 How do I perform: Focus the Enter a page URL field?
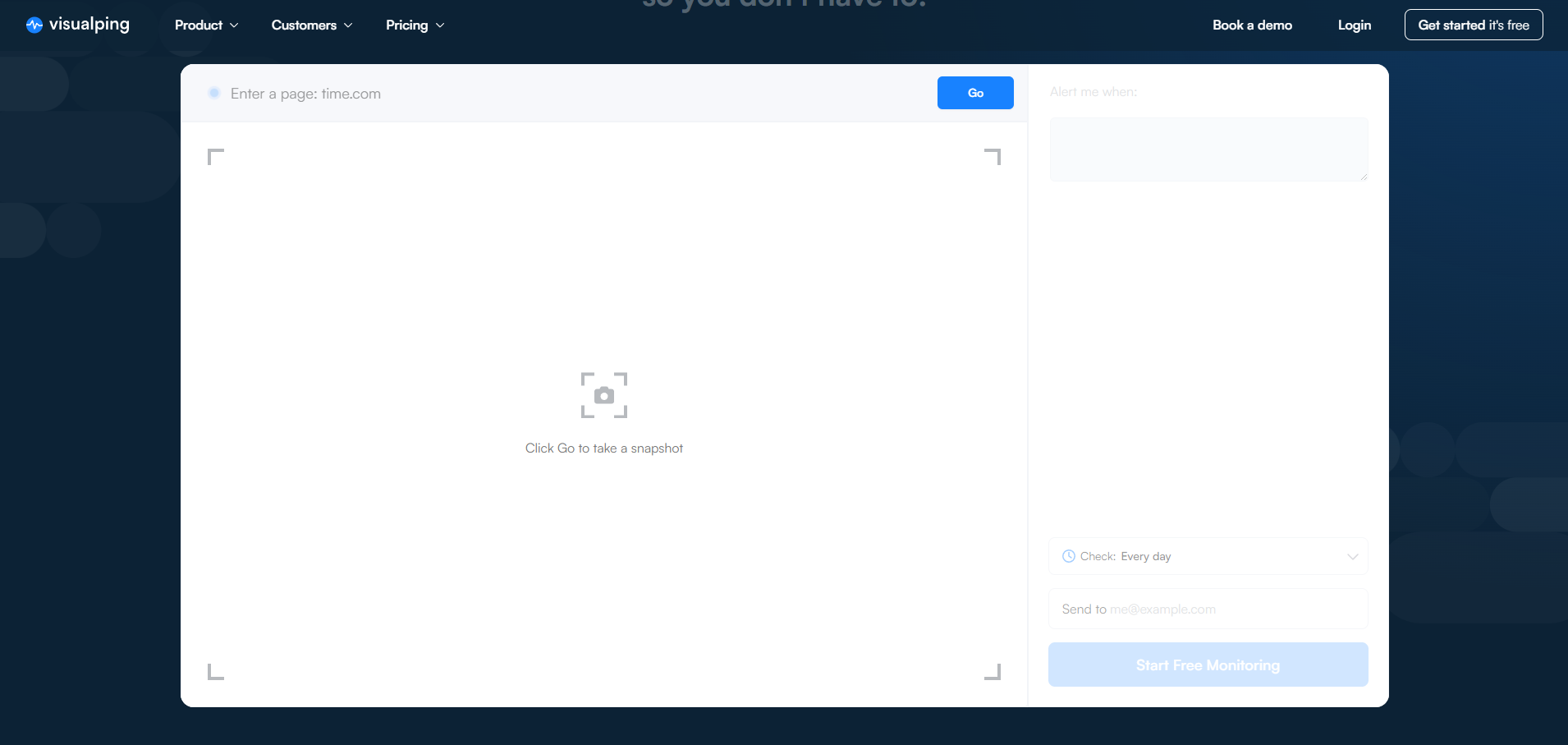[x=575, y=94]
